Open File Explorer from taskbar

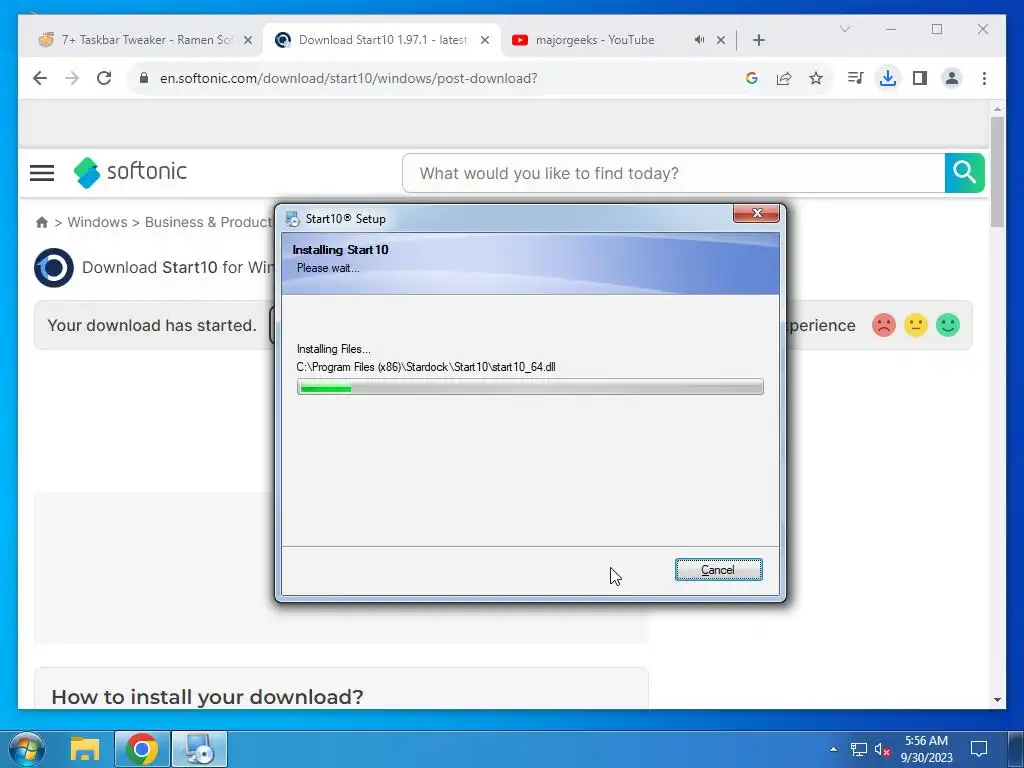tap(85, 750)
